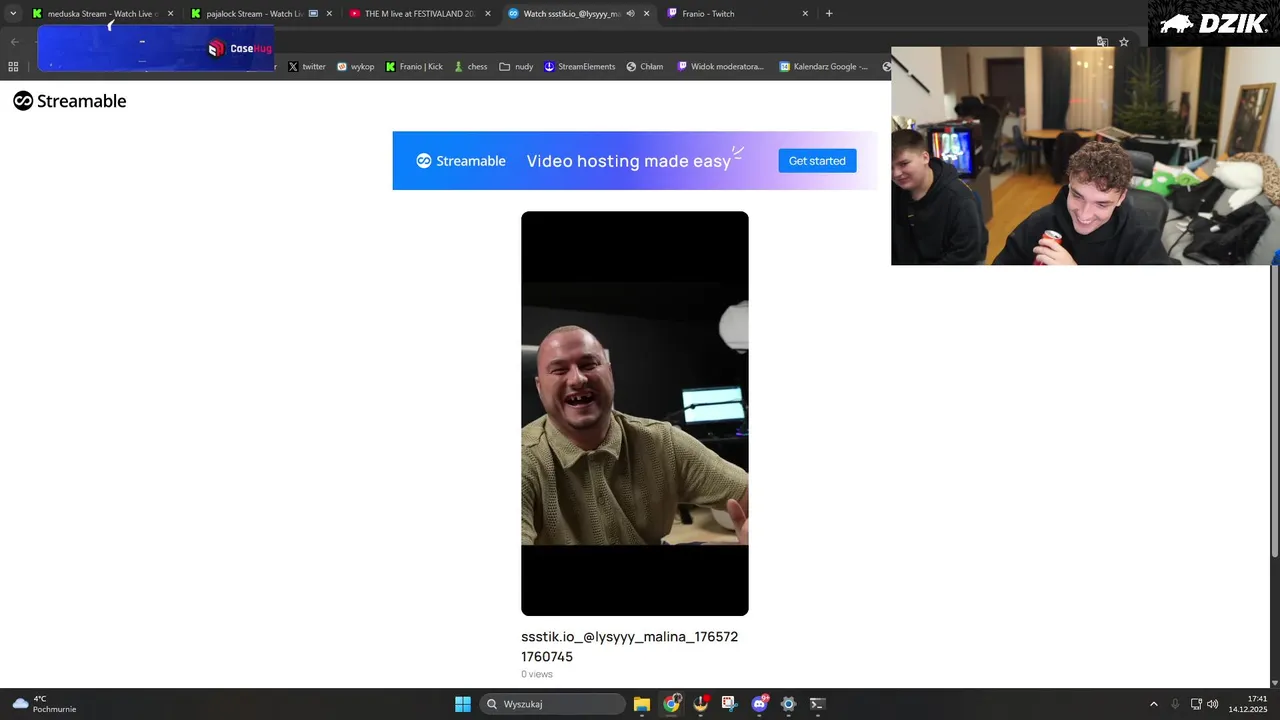The width and height of the screenshot is (1280, 720).
Task: Close the meduska Stream tab
Action: click(x=170, y=14)
